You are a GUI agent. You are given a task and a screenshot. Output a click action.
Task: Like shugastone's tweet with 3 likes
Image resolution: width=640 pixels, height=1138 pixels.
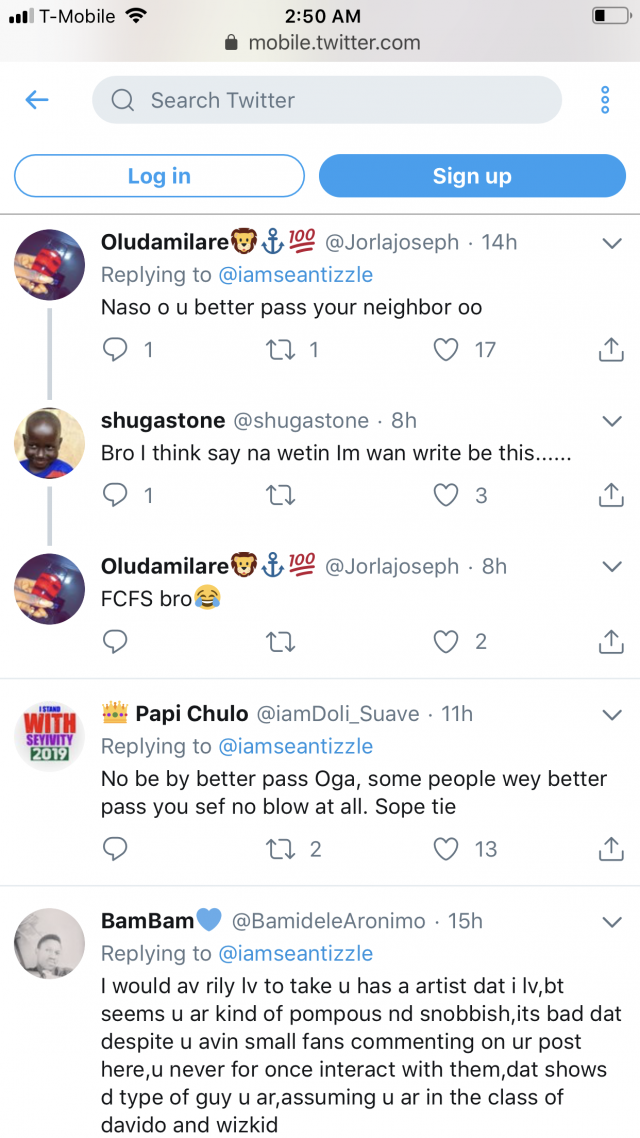tap(446, 495)
